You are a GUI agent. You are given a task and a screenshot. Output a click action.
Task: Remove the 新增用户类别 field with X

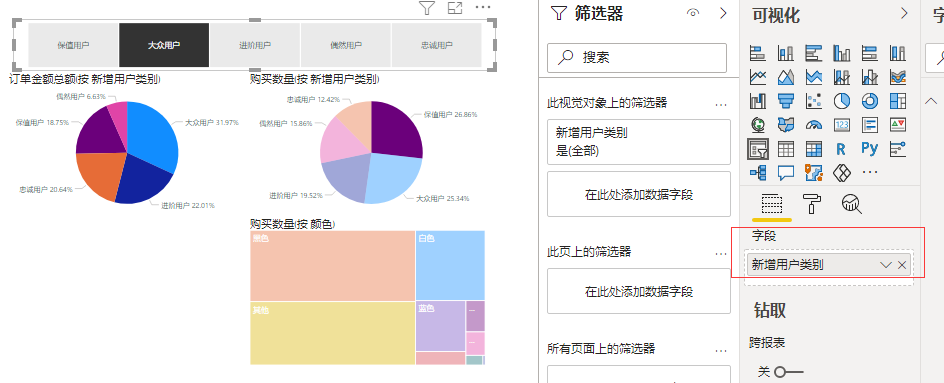coord(902,265)
